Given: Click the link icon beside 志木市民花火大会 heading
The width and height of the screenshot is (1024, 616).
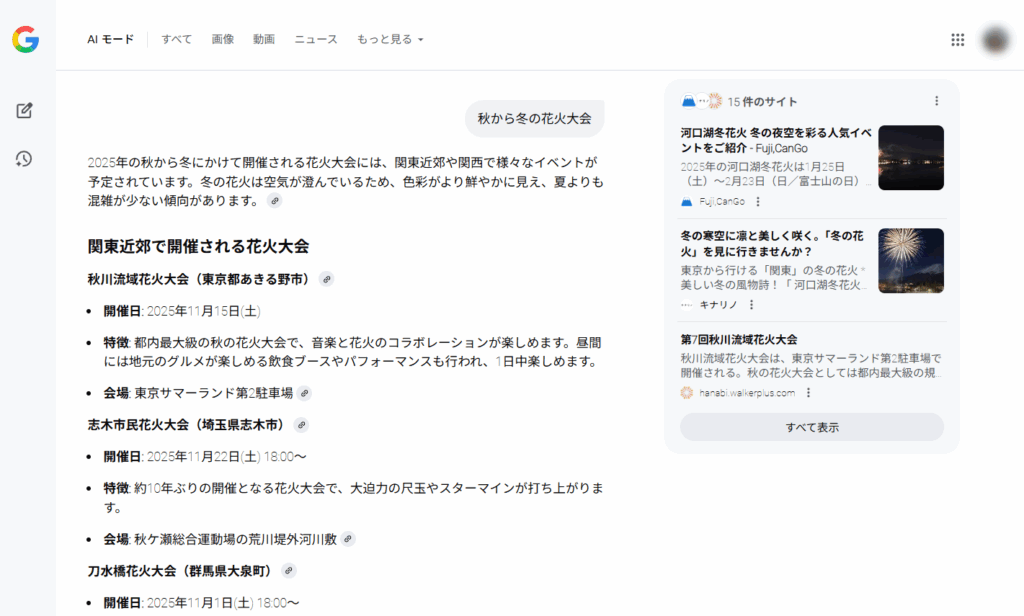Looking at the screenshot, I should (301, 425).
